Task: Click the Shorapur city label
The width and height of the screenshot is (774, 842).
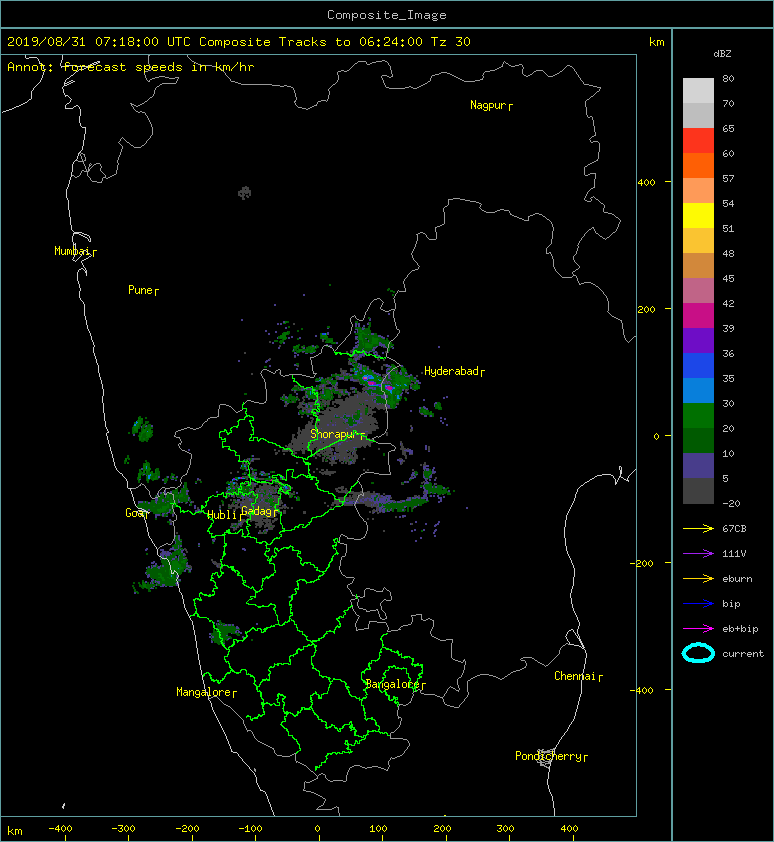Action: (x=337, y=434)
